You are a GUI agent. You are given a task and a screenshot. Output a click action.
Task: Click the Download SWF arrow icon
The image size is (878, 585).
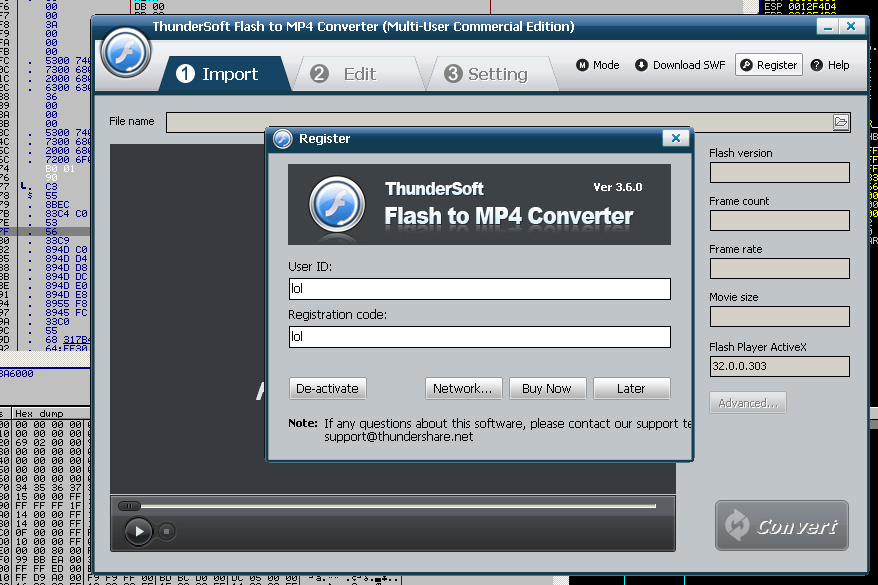pyautogui.click(x=641, y=65)
